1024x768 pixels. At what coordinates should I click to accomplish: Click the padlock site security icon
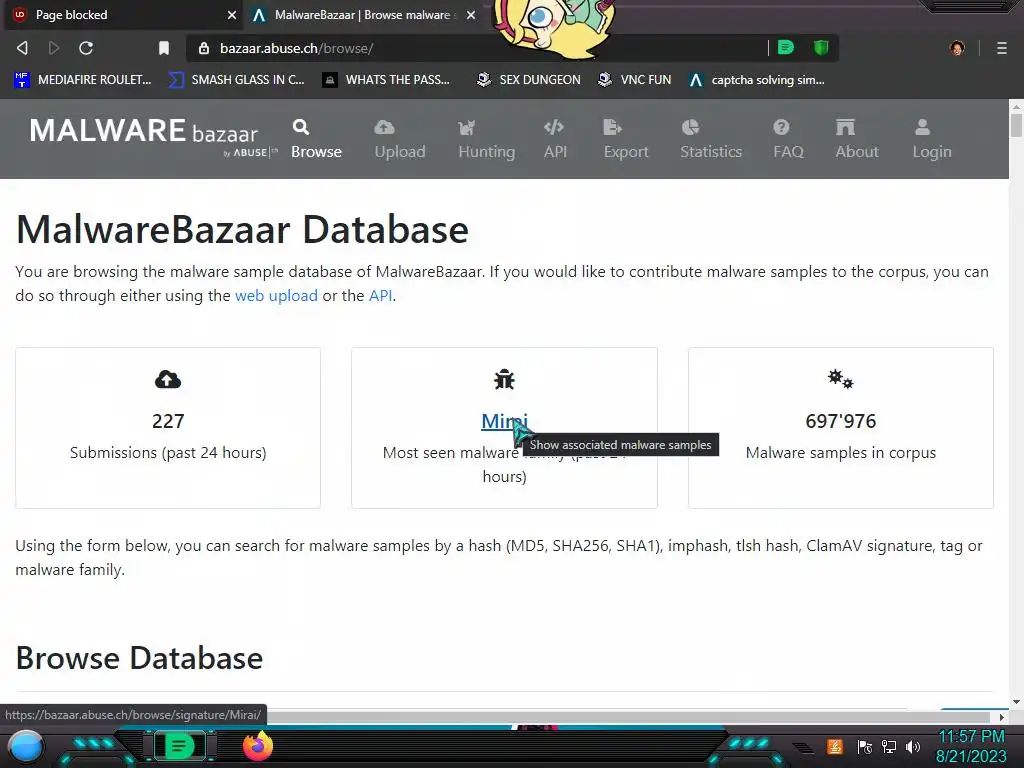click(204, 48)
